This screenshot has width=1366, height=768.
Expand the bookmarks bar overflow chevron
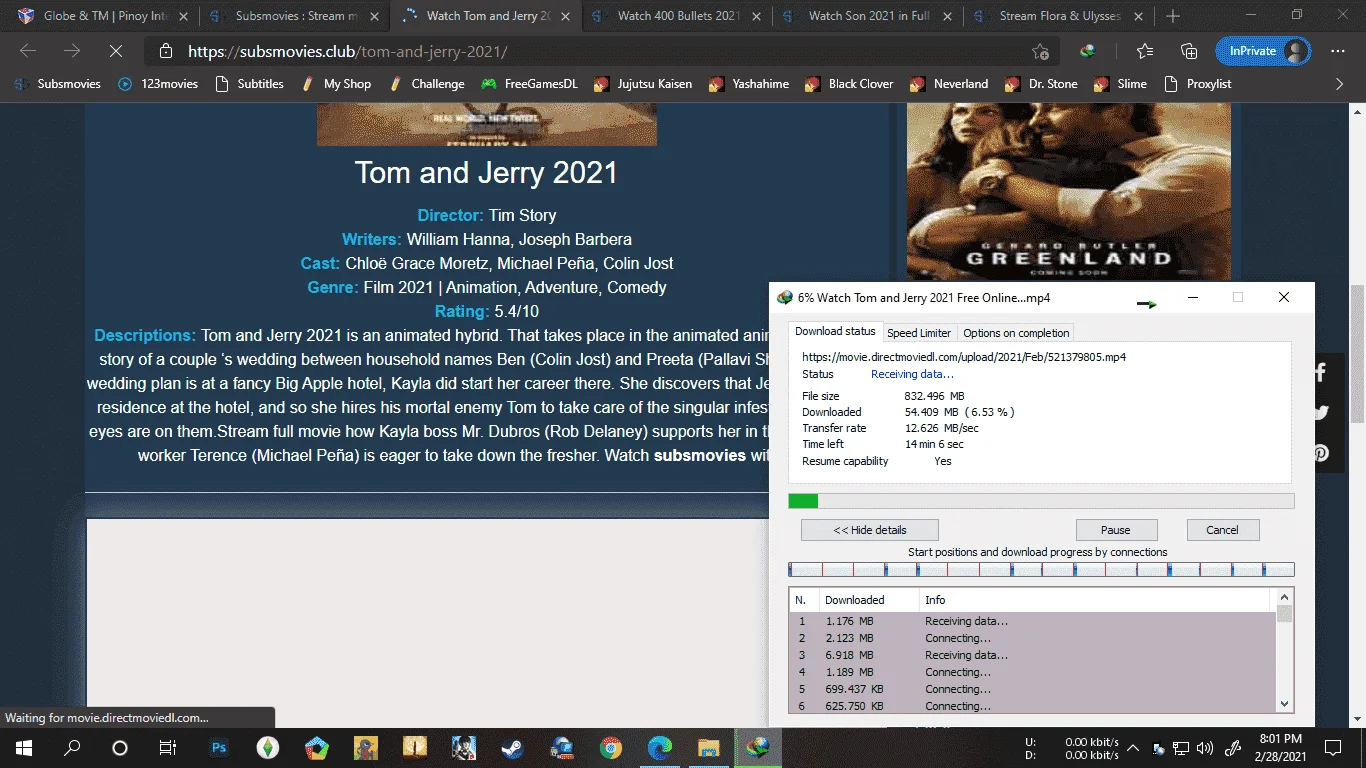pyautogui.click(x=1340, y=84)
